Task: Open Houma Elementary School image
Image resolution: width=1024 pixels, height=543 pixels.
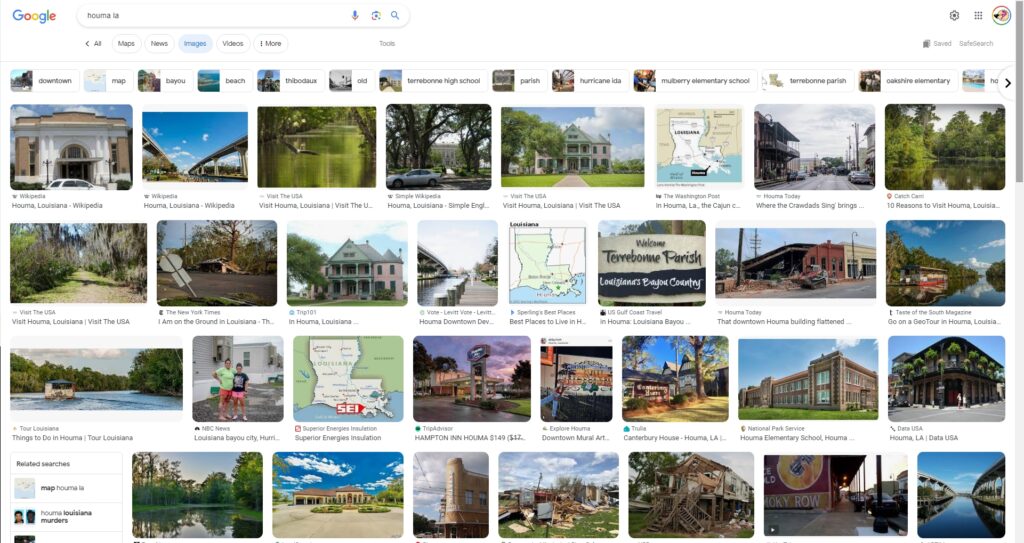Action: 808,379
